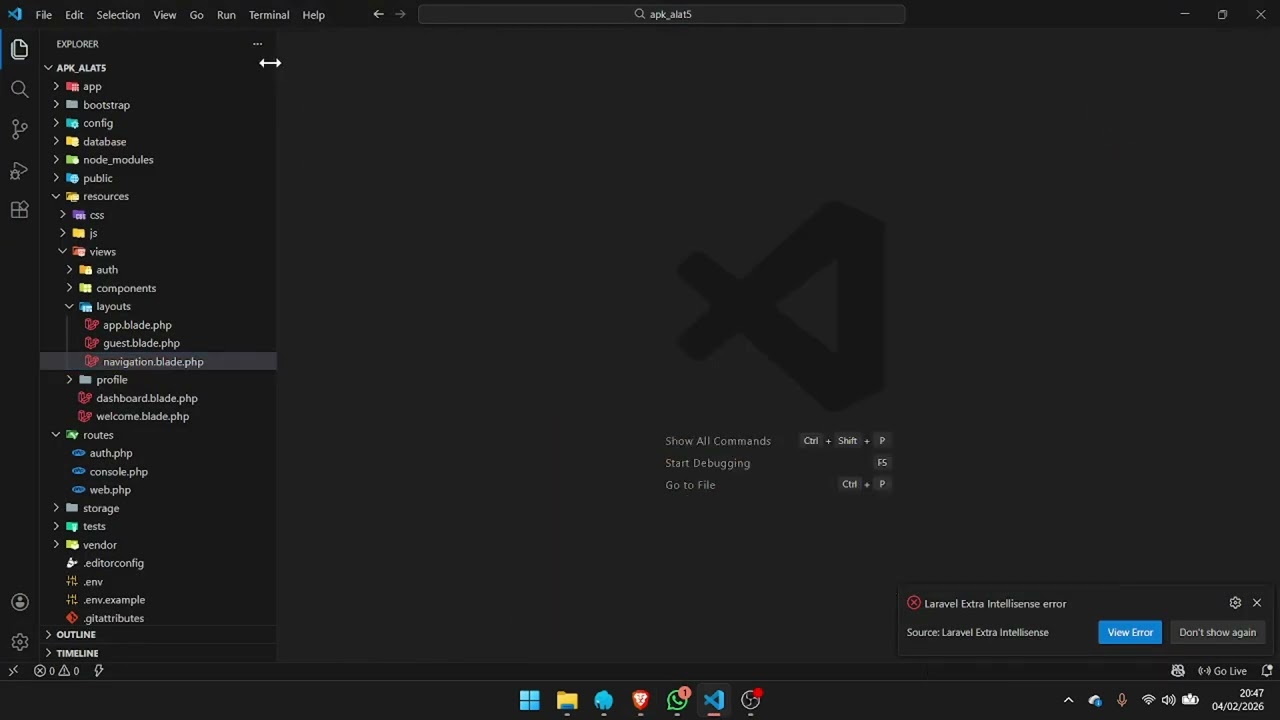Expand the OUTLINE section
Screen dimensions: 1280x720
(158, 634)
